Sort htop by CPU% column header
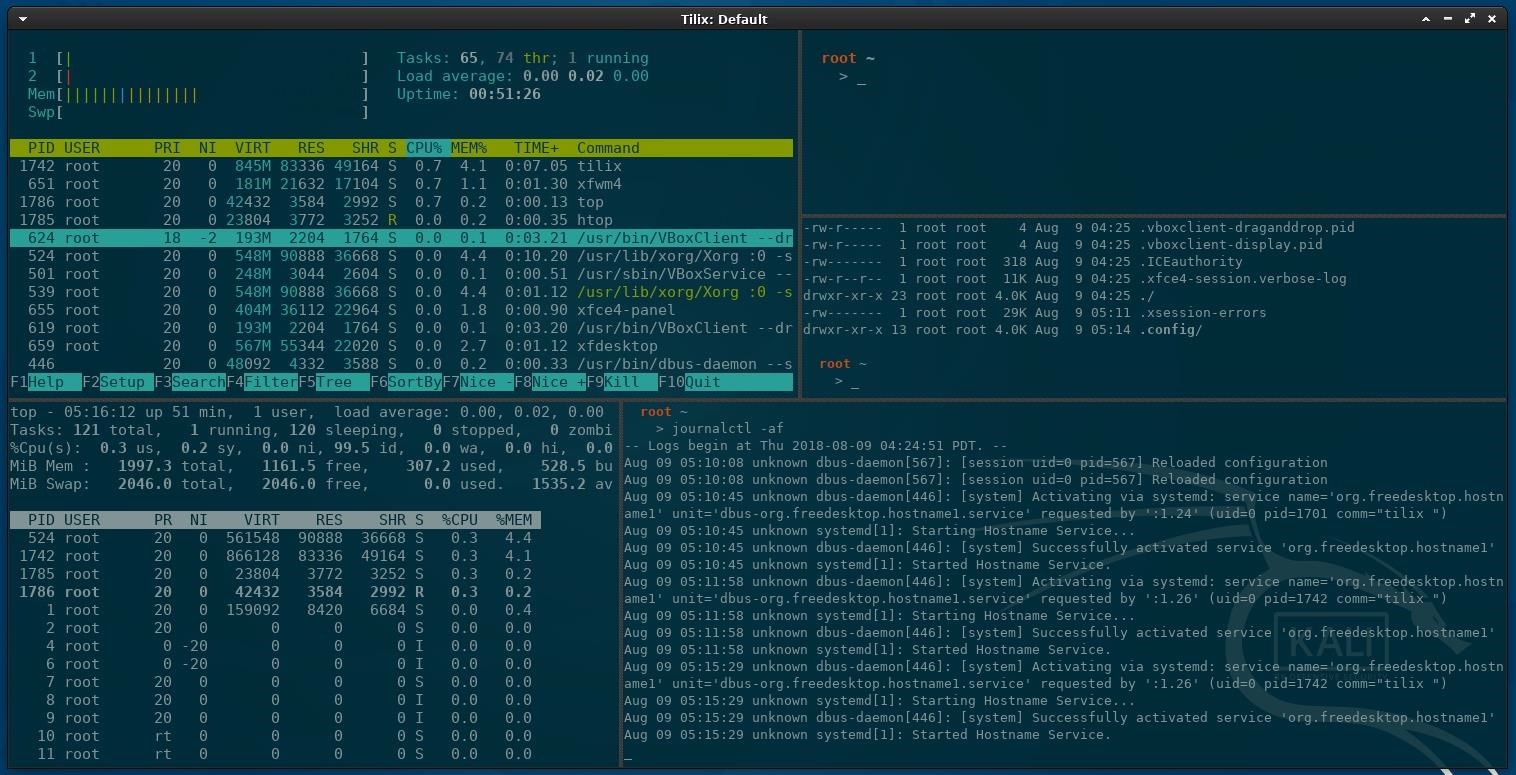Viewport: 1516px width, 775px height. tap(424, 148)
